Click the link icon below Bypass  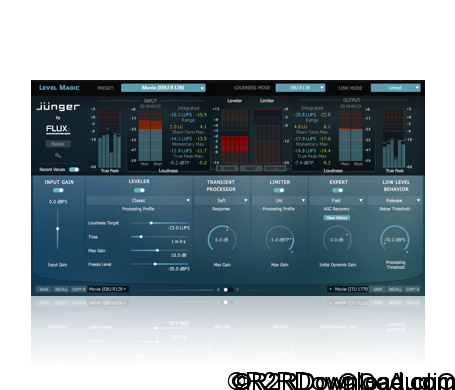point(58,155)
